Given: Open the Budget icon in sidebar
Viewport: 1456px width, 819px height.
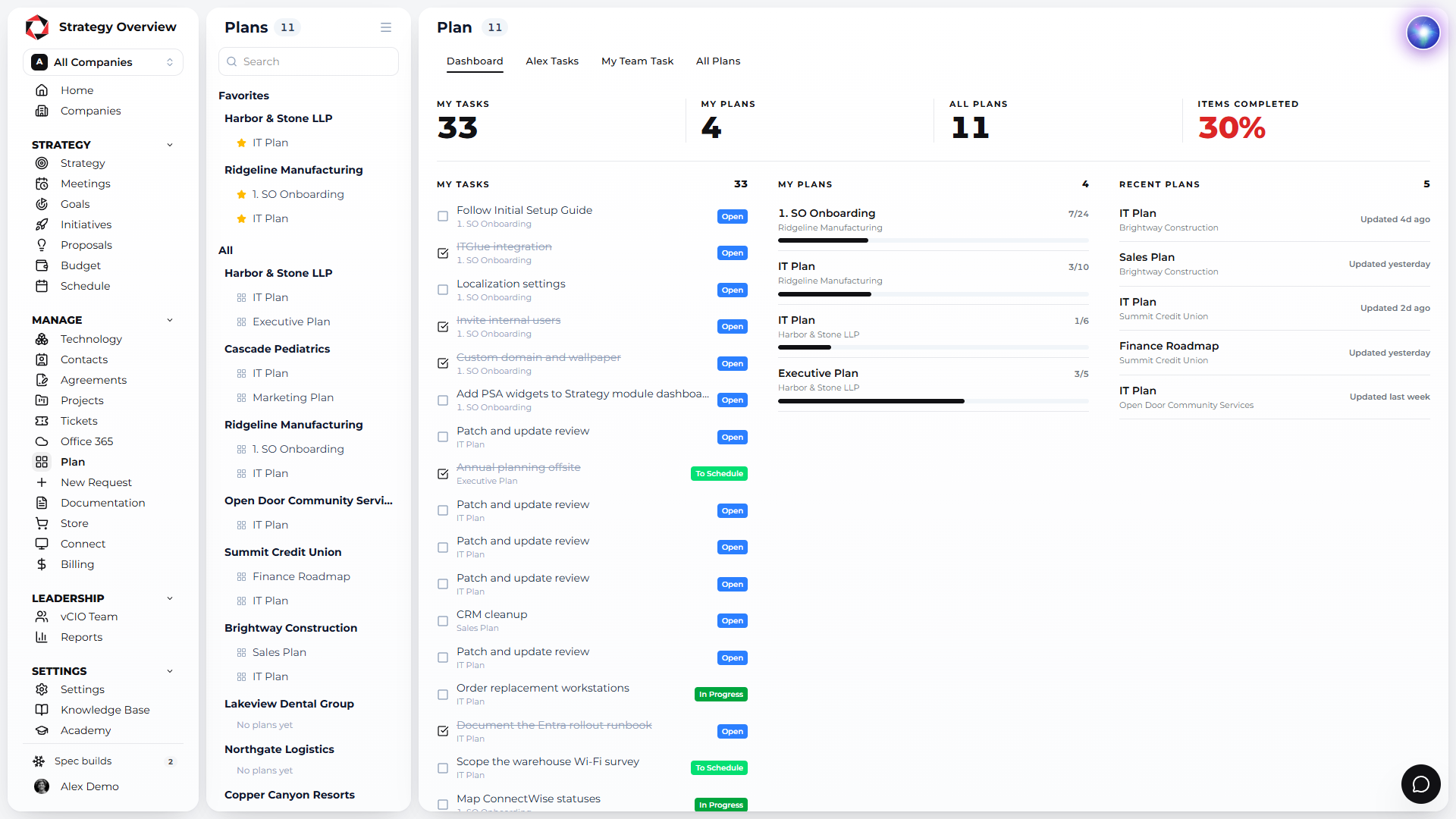Looking at the screenshot, I should tap(42, 265).
